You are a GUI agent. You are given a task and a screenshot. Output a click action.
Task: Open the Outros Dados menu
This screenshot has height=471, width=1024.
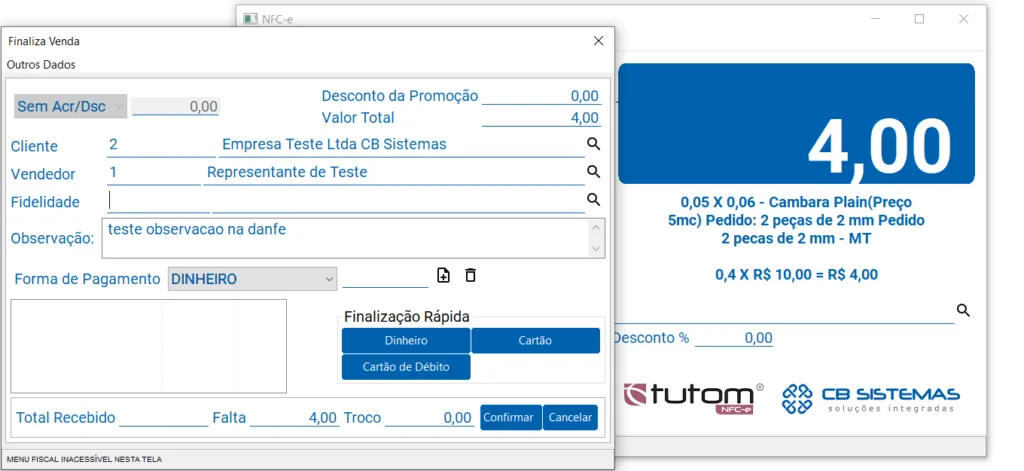pos(41,64)
